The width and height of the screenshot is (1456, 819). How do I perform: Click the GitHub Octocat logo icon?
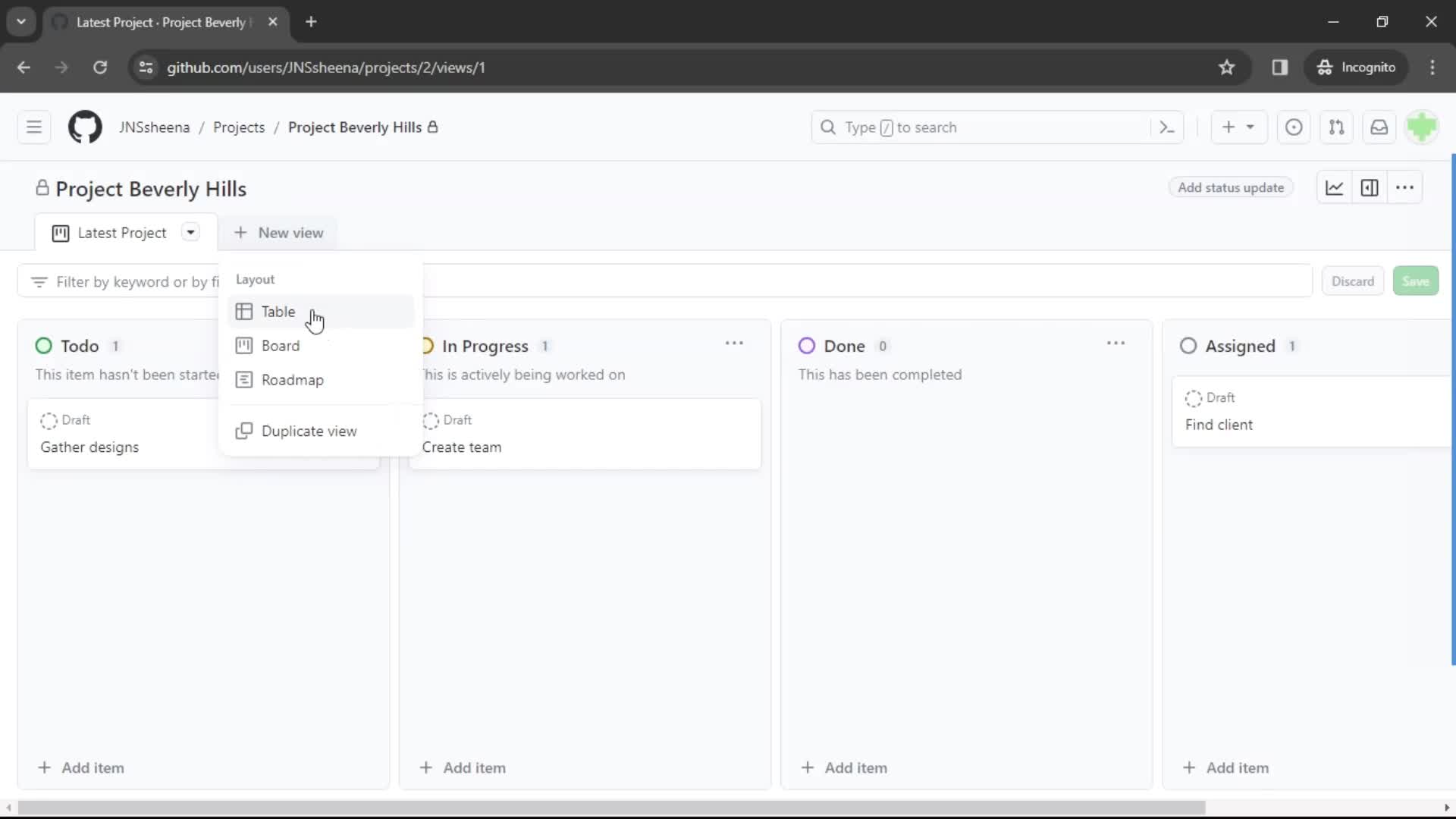tap(85, 127)
